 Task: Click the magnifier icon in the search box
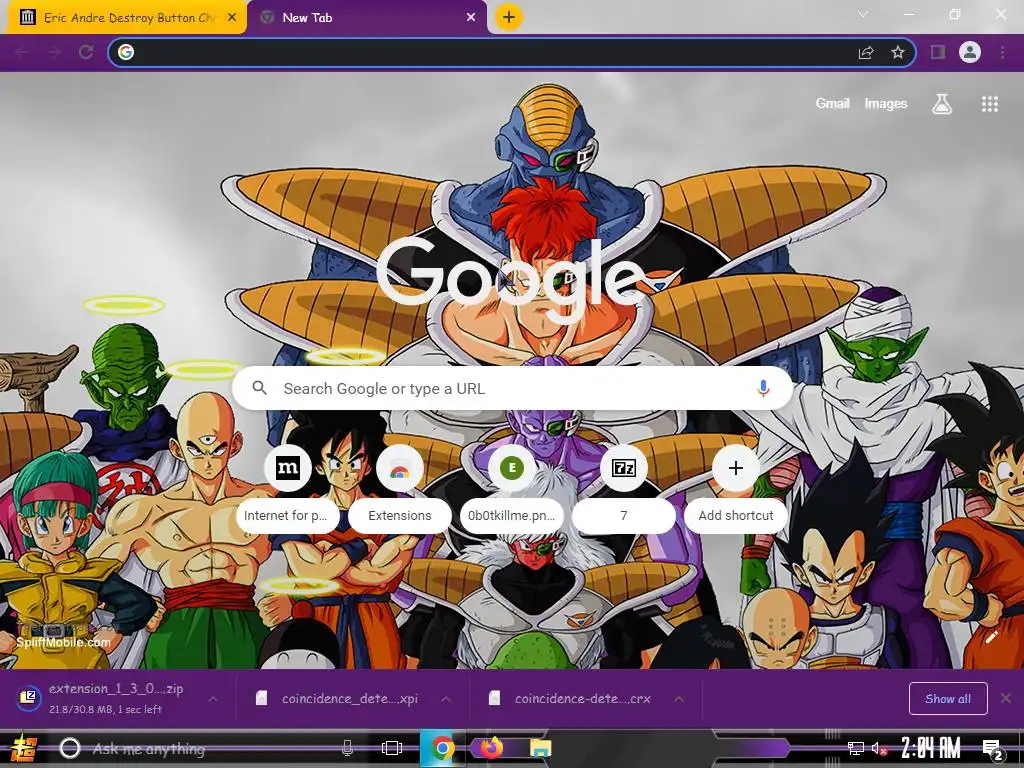[259, 388]
